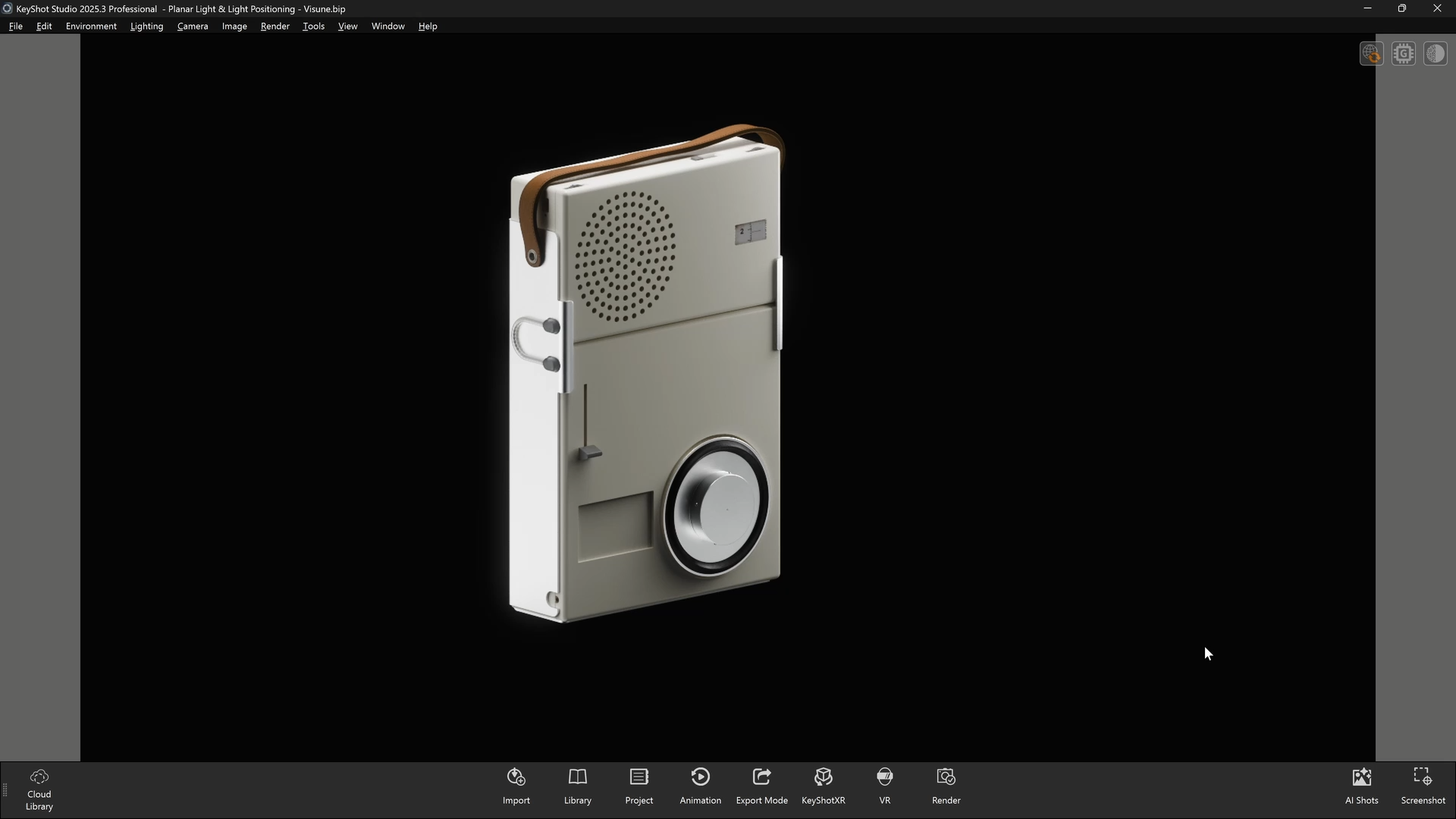
Task: Take a Screenshot of the view
Action: point(1423,786)
